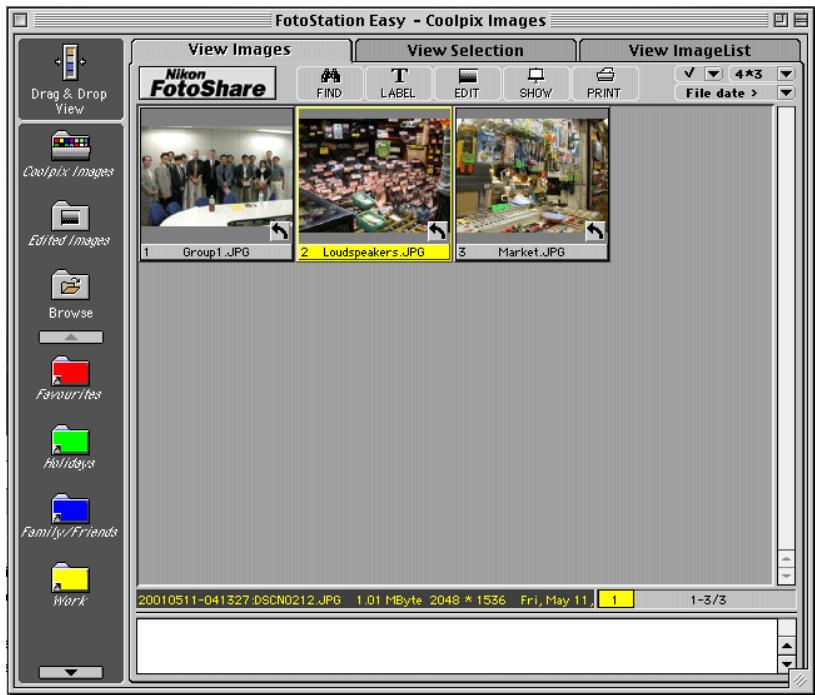
Task: Click the window zoom box
Action: [x=780, y=20]
